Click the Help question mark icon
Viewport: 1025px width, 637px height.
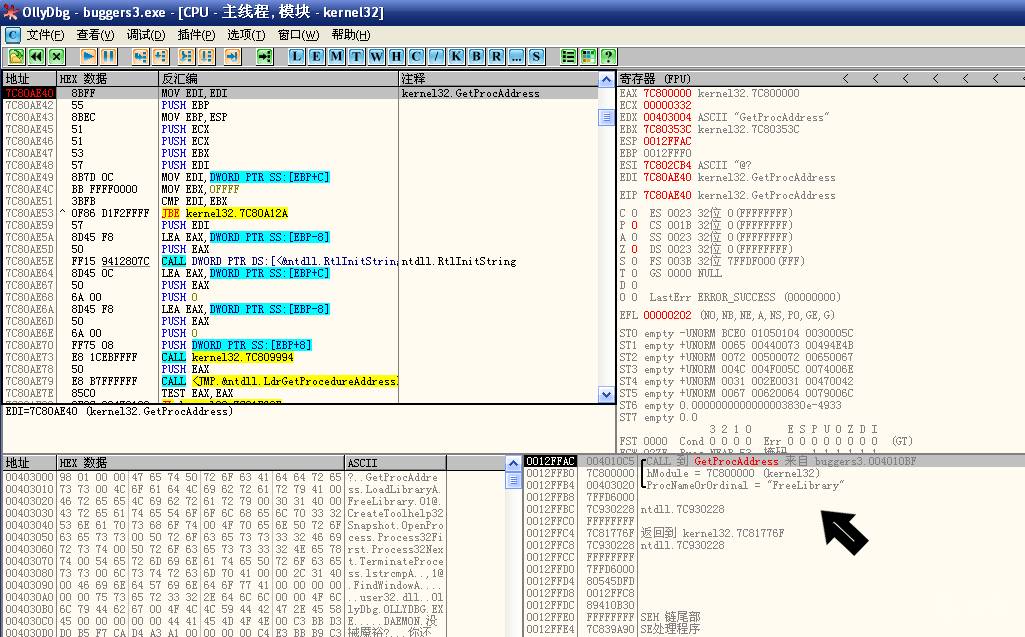(609, 56)
